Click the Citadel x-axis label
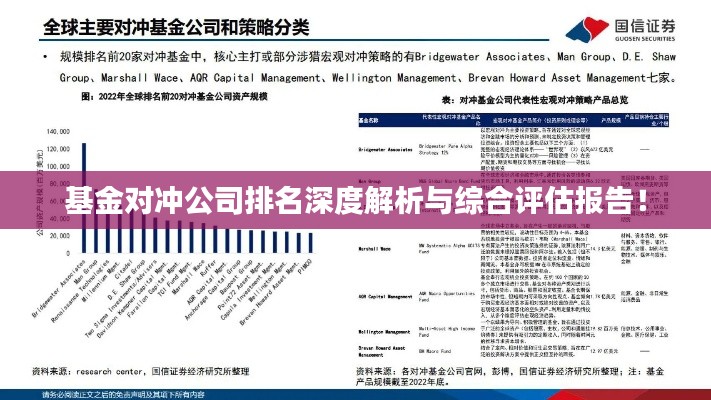The width and height of the screenshot is (711, 400). point(124,269)
